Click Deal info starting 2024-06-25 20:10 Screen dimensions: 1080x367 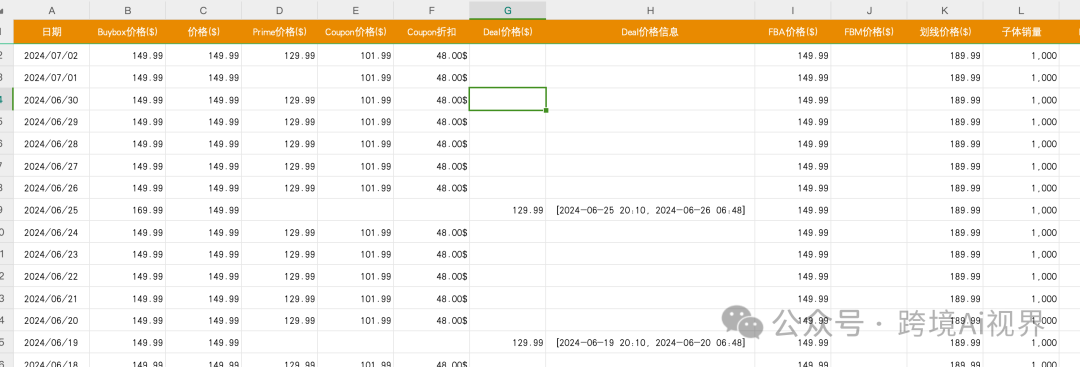650,210
